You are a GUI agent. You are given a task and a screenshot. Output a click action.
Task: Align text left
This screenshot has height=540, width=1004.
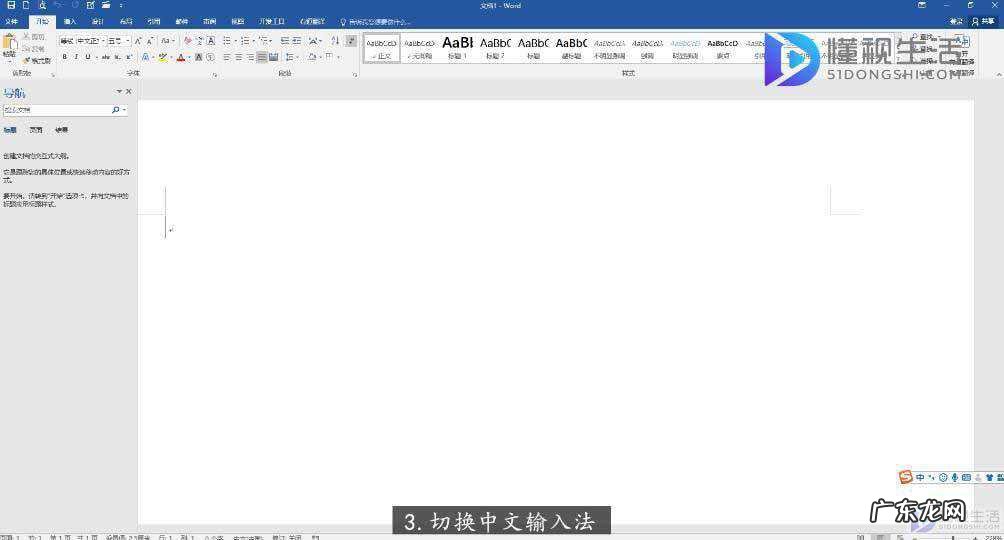click(x=227, y=57)
